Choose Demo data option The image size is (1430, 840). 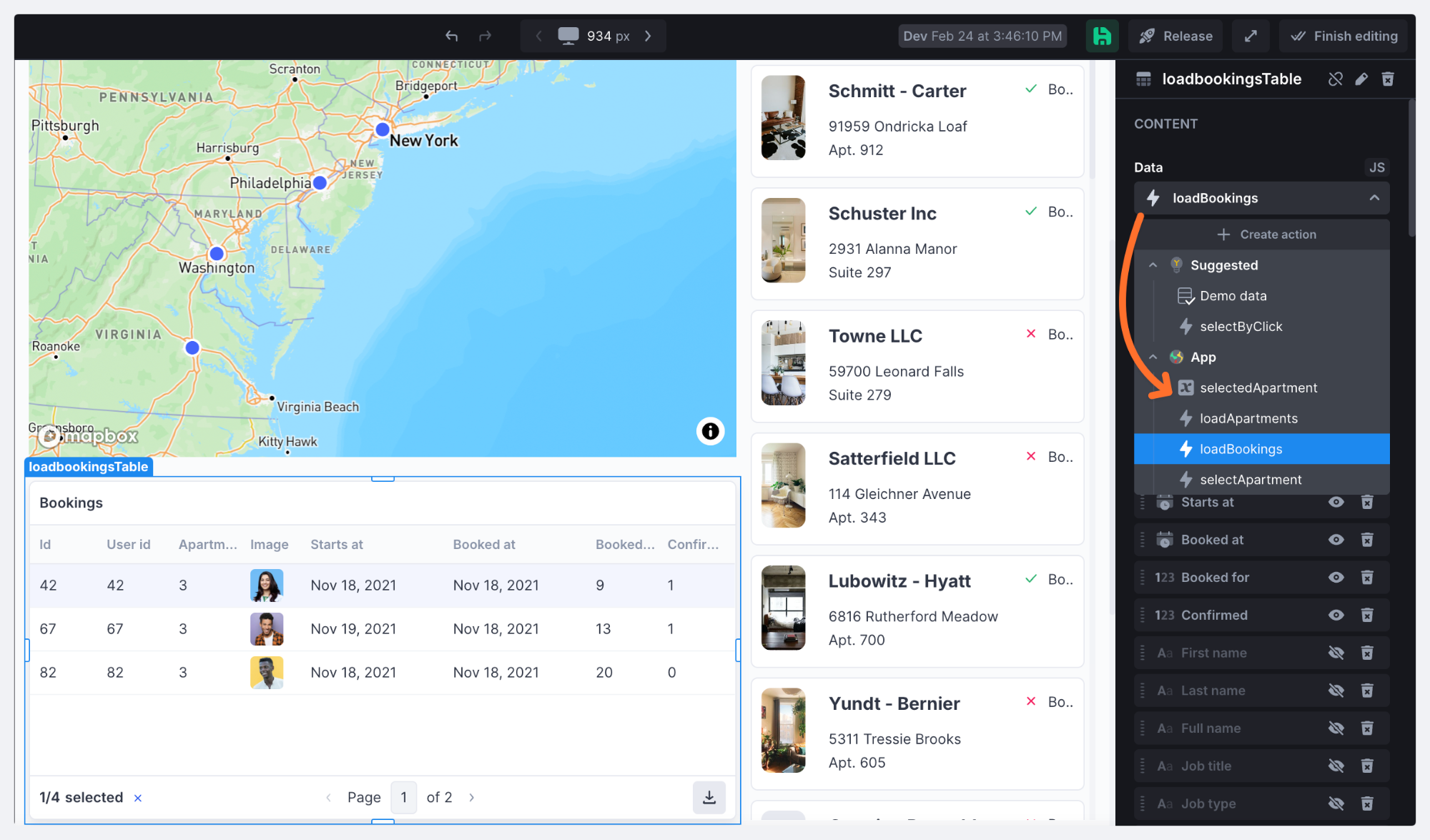pyautogui.click(x=1262, y=296)
